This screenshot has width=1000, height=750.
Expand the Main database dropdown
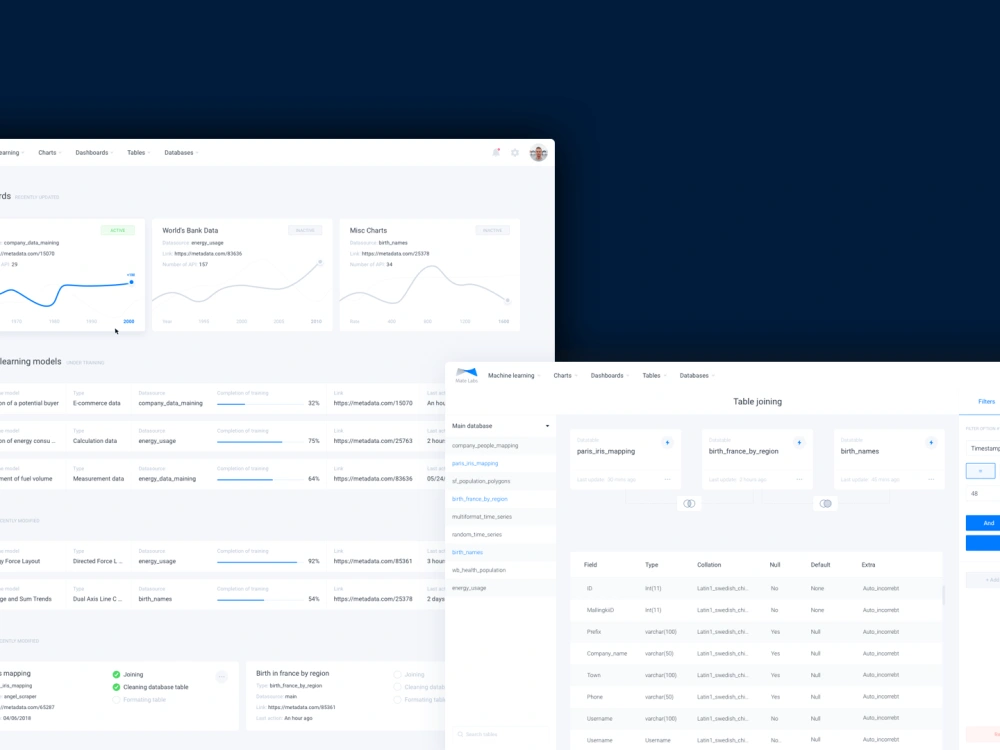[501, 425]
